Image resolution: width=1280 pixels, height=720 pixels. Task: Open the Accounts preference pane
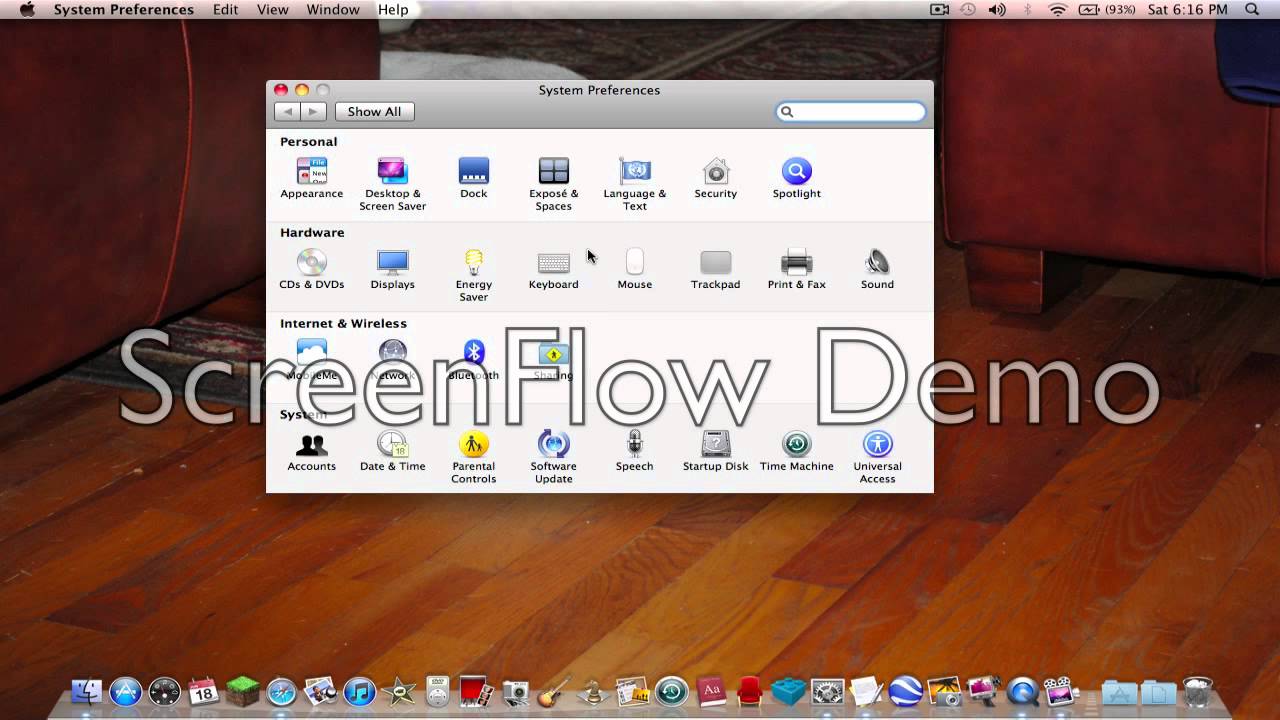coord(312,452)
